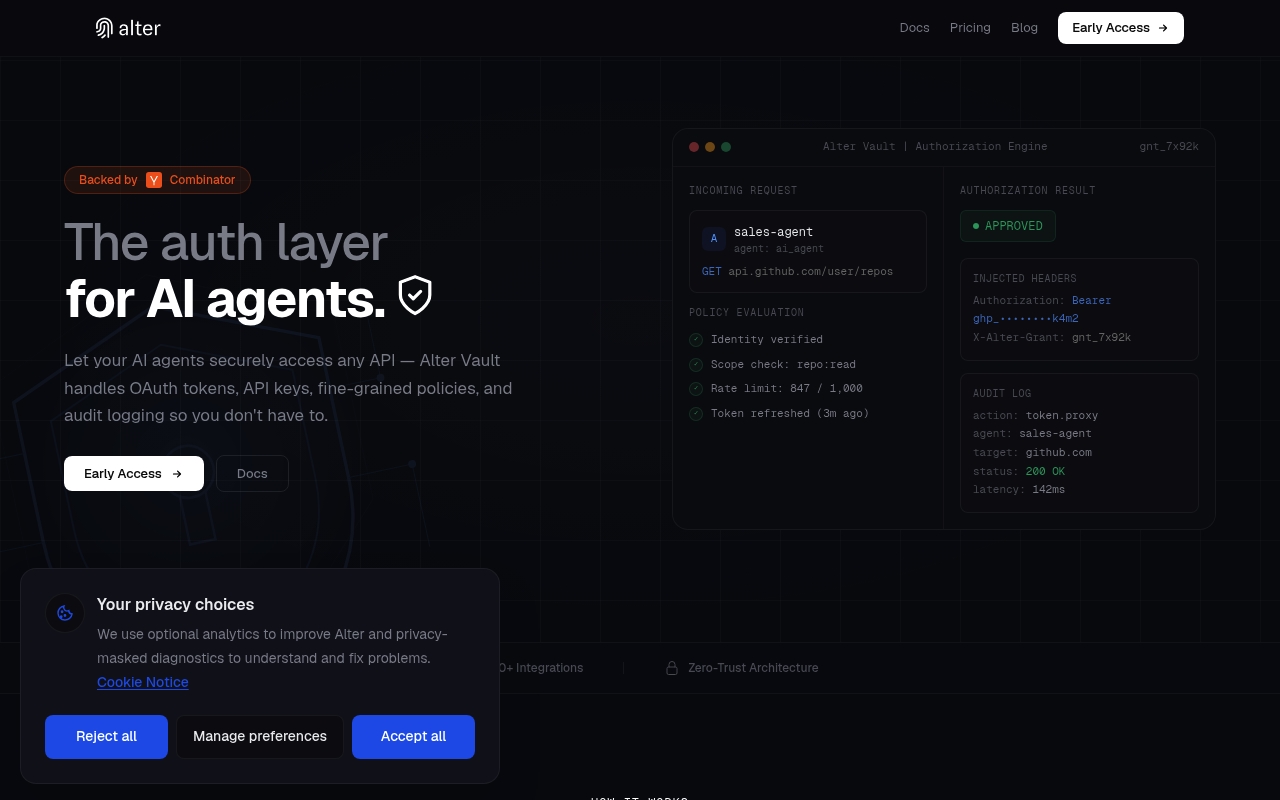The height and width of the screenshot is (800, 1280).
Task: Click the Backed by Y Combinator badge
Action: (x=157, y=180)
